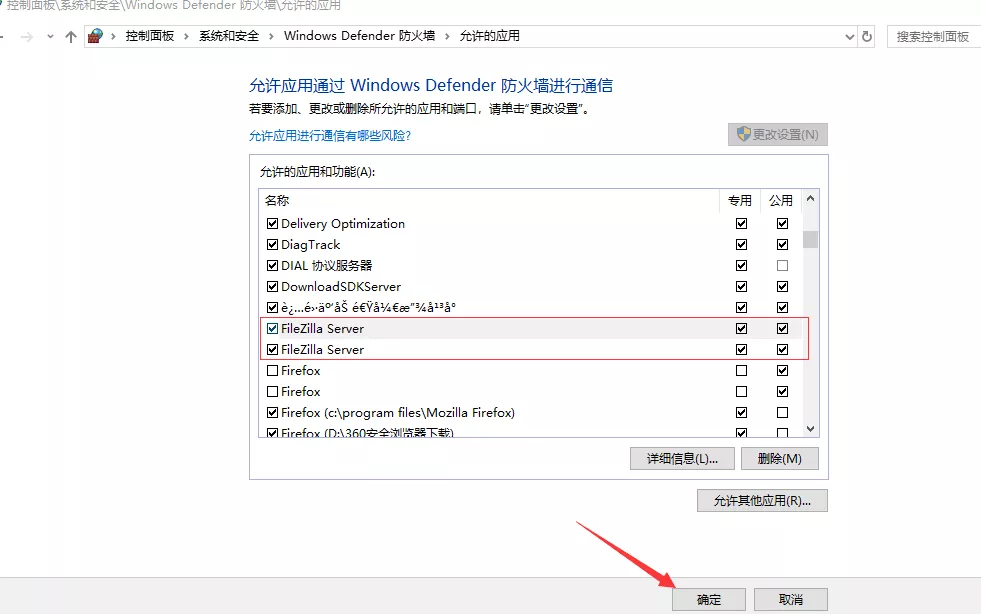Confirm with the 确定 button
Screen dimensions: 981x614
[709, 600]
